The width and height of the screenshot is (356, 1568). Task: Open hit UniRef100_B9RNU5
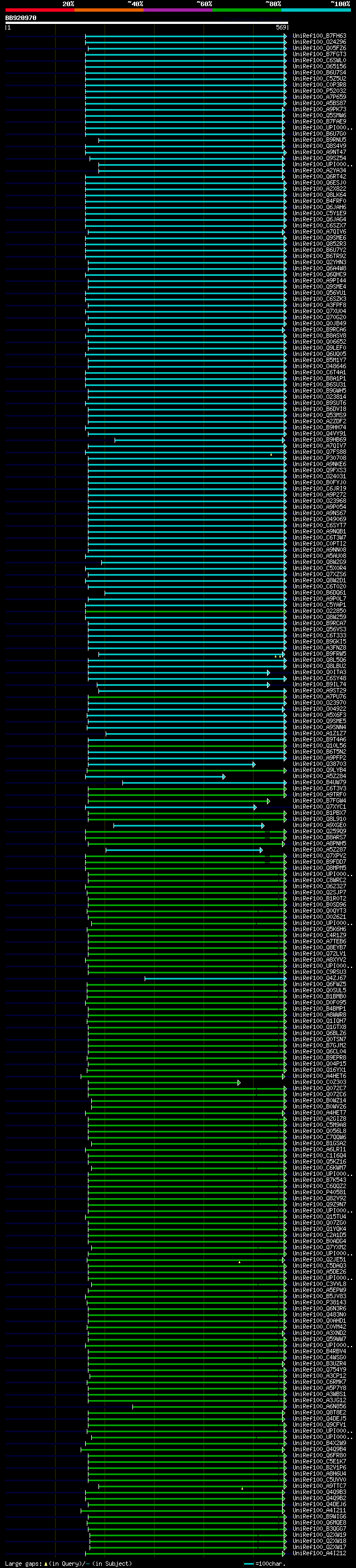[319, 140]
